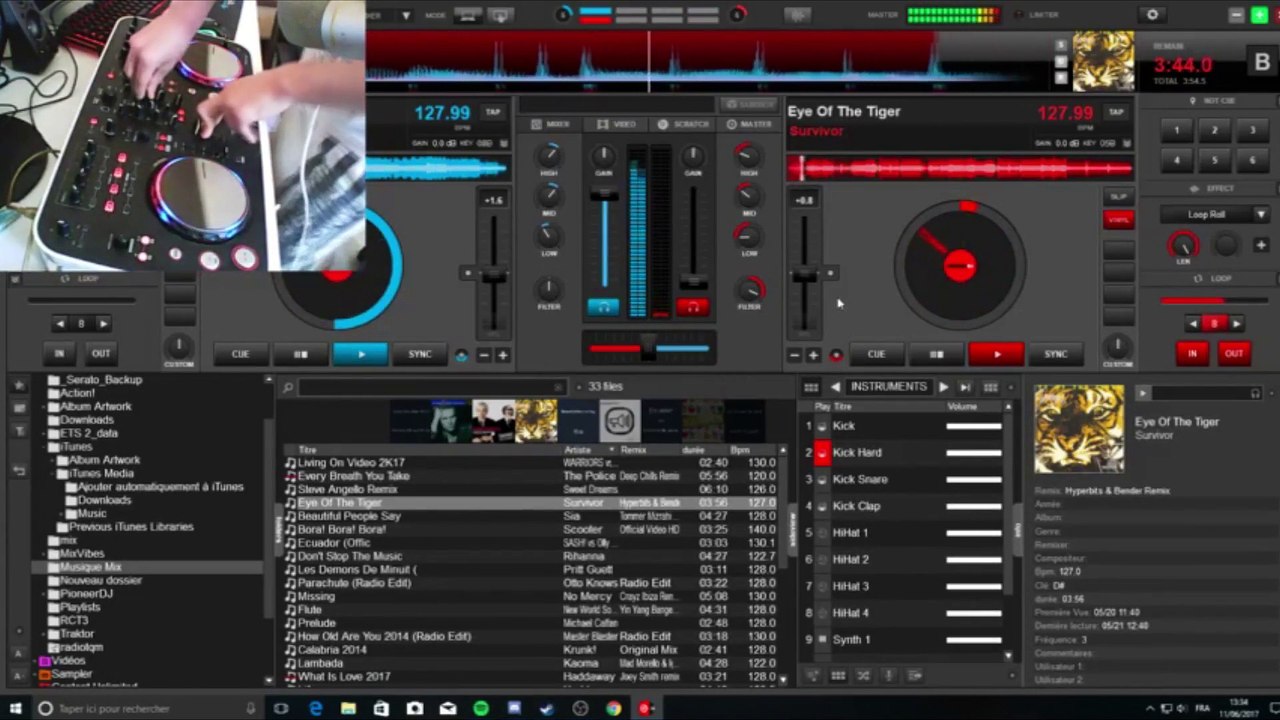
Task: Select the Musique Mix folder
Action: pyautogui.click(x=91, y=567)
